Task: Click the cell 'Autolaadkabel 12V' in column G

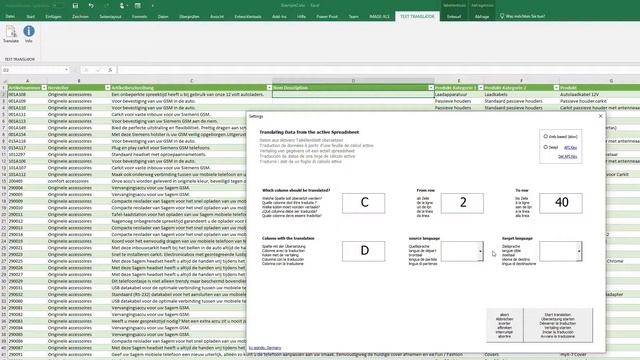Action: pos(579,94)
